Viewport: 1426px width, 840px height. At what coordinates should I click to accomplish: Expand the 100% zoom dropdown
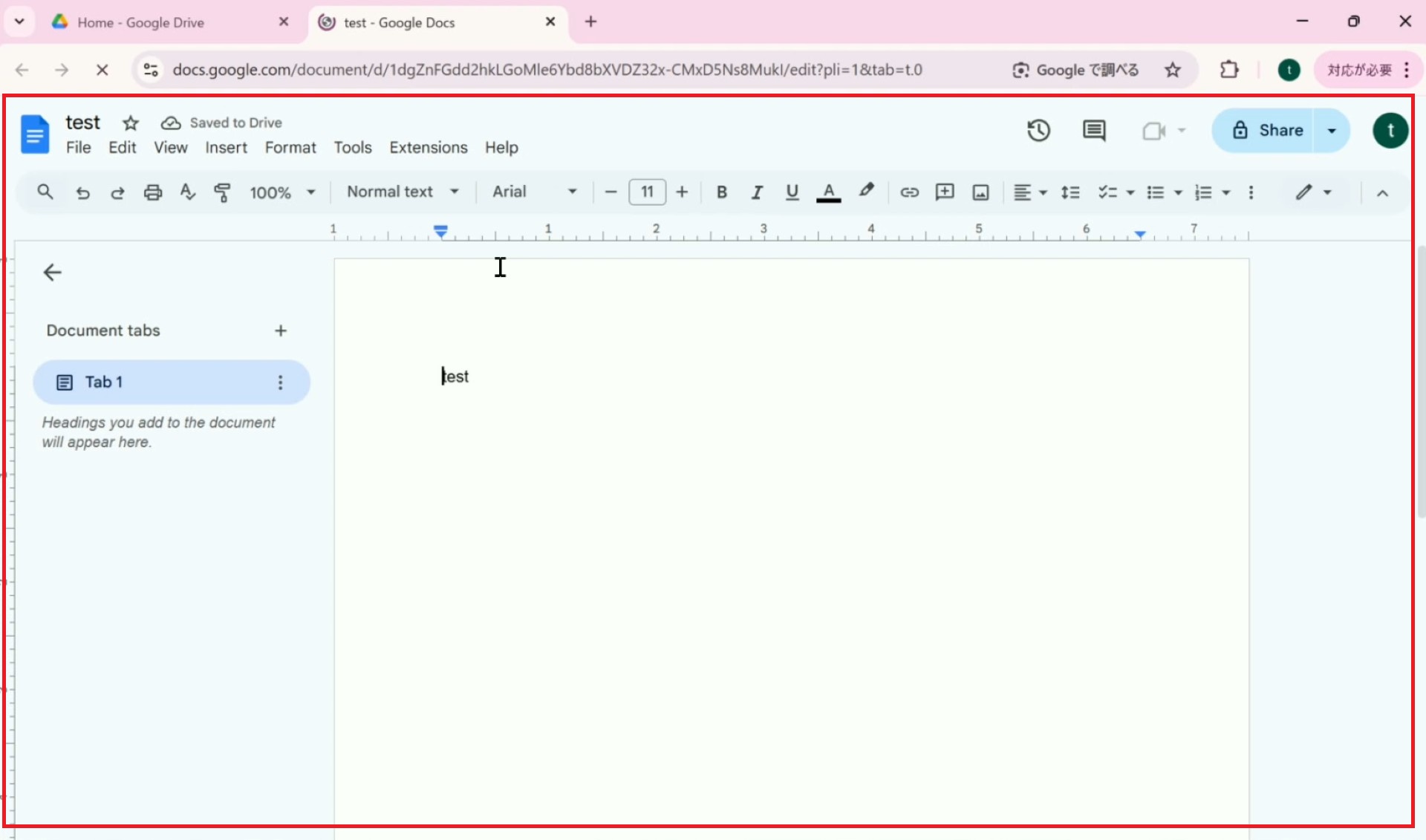pyautogui.click(x=282, y=192)
